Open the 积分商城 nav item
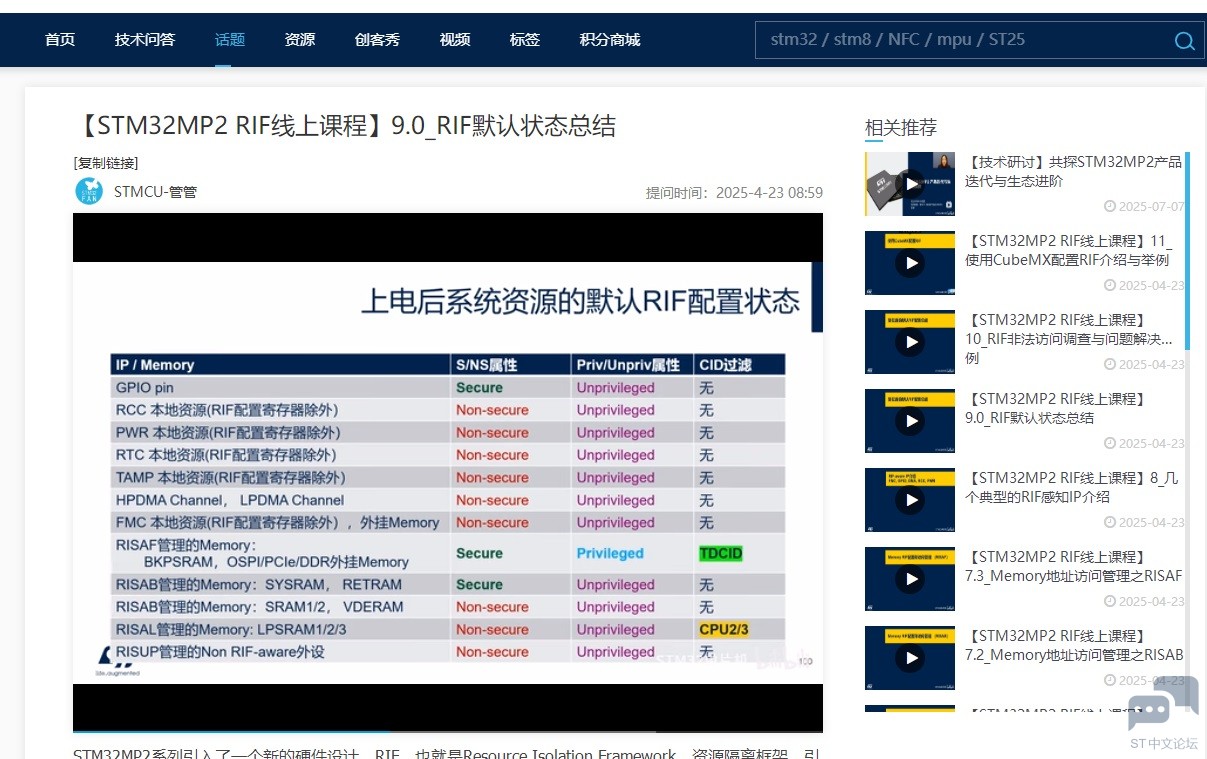 [x=610, y=40]
